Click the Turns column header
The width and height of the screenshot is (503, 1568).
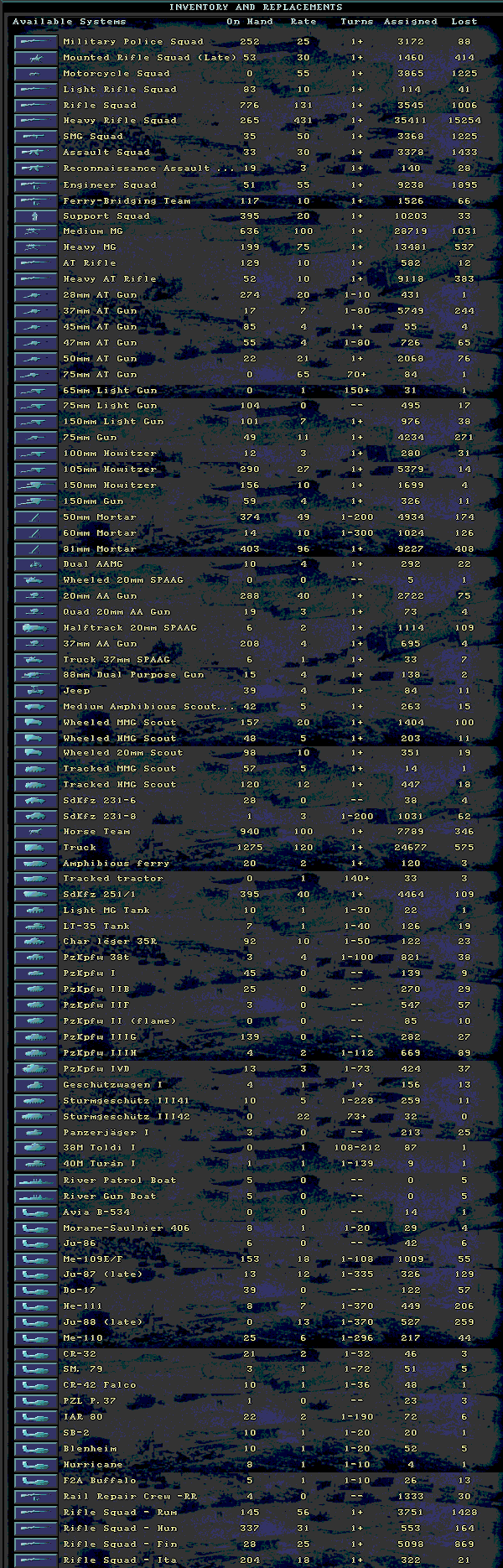[x=357, y=22]
